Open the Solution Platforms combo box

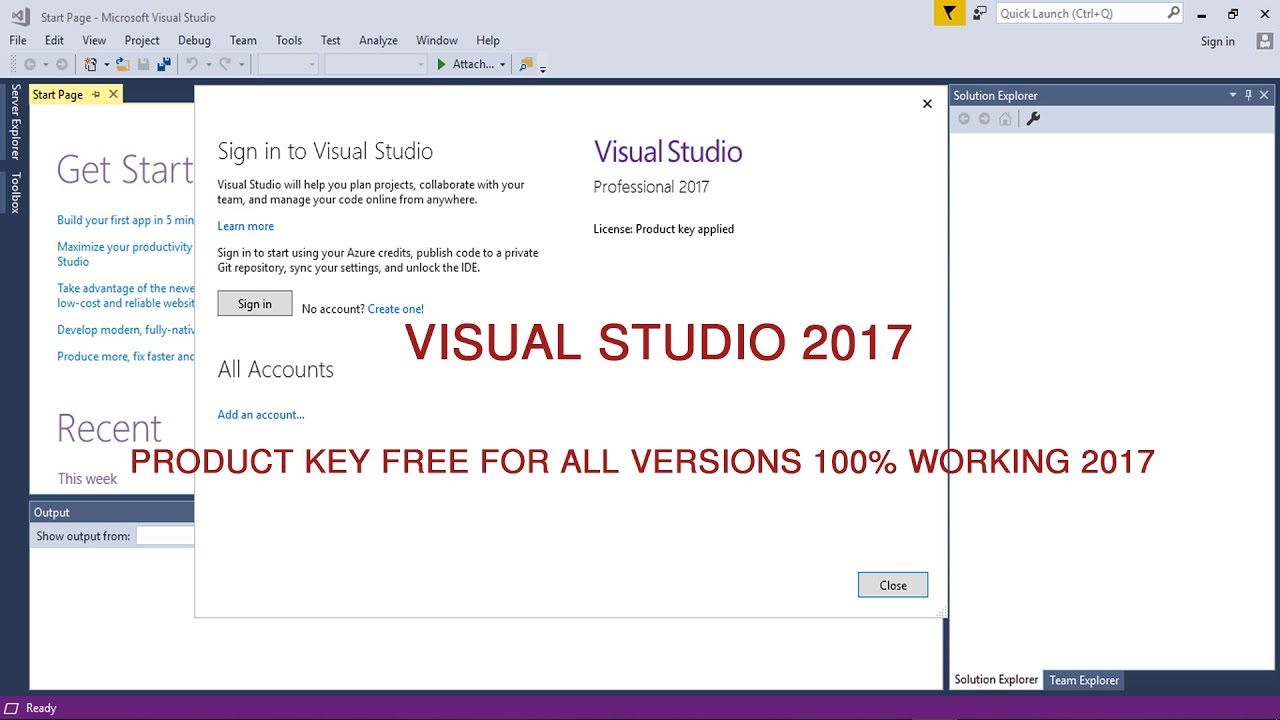(x=376, y=64)
